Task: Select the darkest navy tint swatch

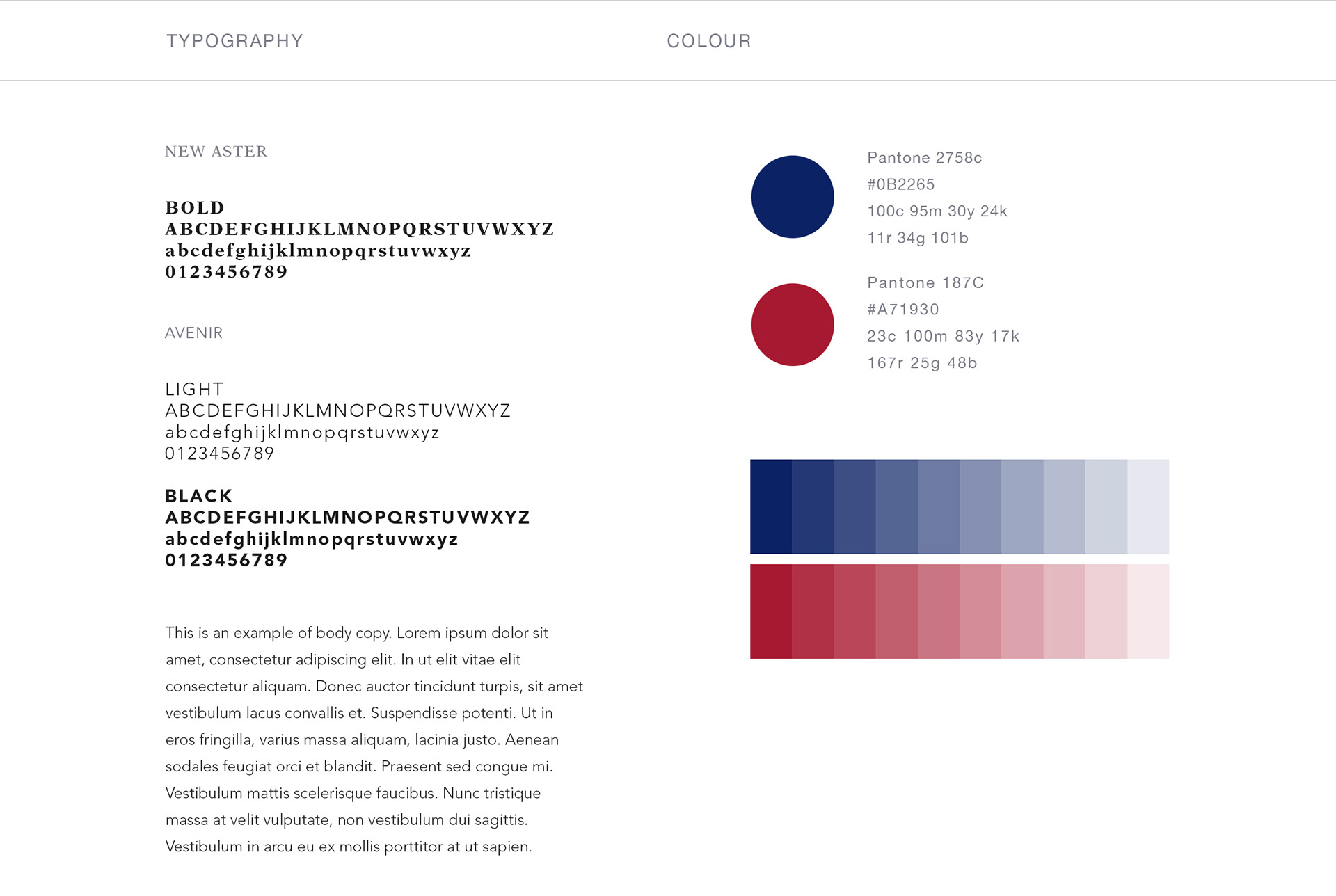Action: coord(771,506)
